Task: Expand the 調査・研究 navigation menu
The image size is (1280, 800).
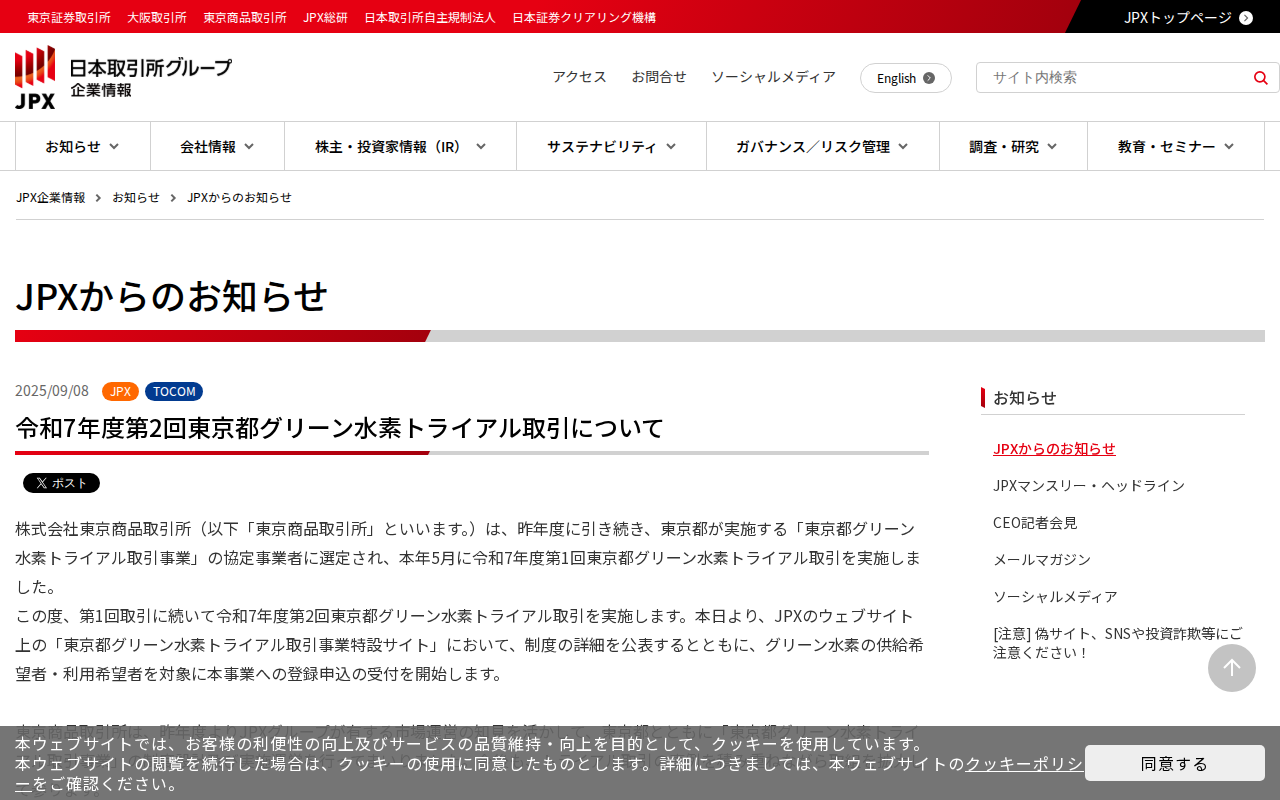Action: click(1013, 146)
